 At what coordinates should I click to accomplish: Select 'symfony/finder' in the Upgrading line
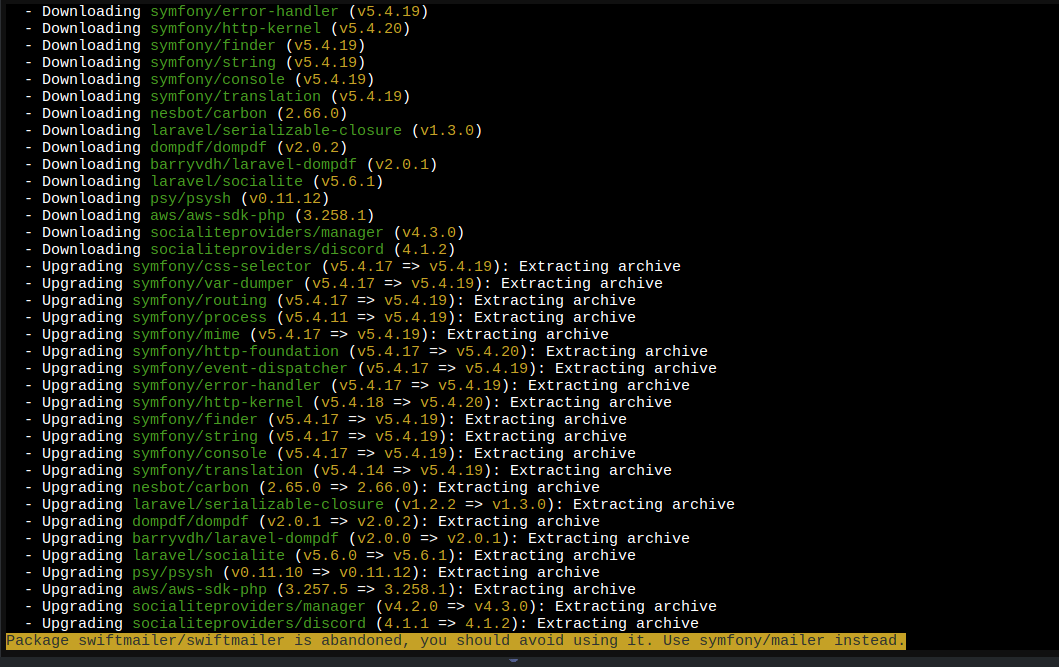coord(195,419)
